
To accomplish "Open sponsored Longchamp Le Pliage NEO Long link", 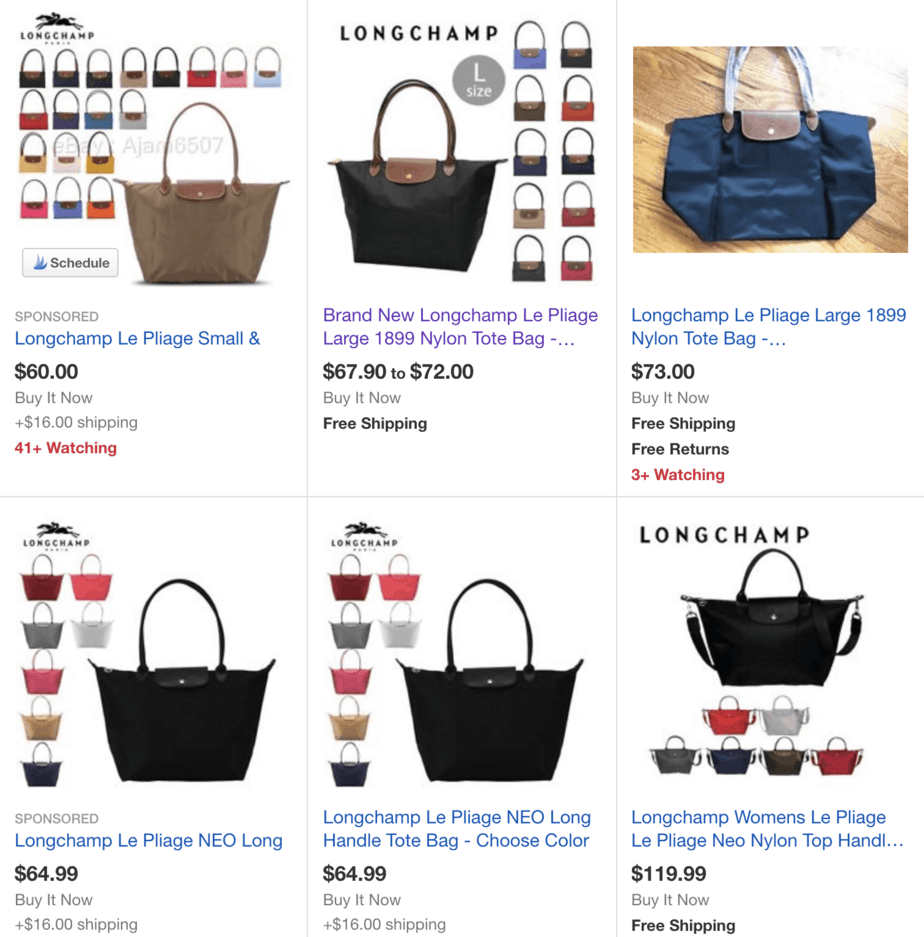I will 148,840.
